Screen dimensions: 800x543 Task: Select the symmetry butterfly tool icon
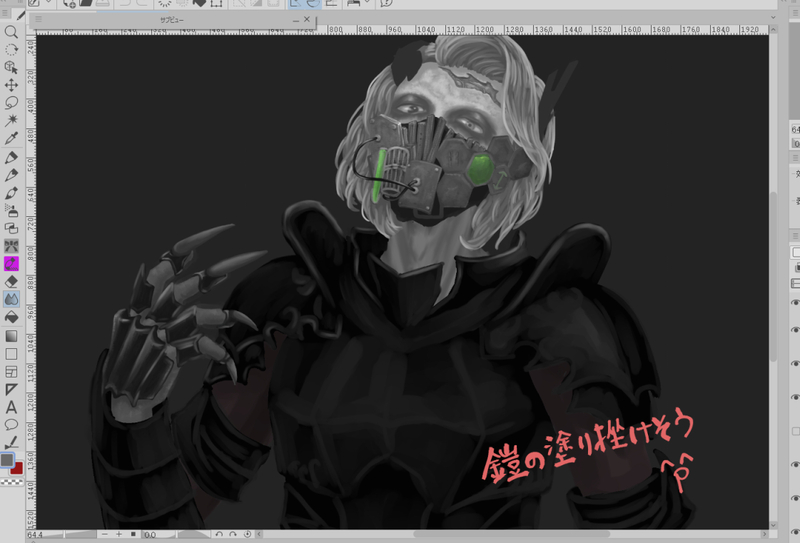11,246
